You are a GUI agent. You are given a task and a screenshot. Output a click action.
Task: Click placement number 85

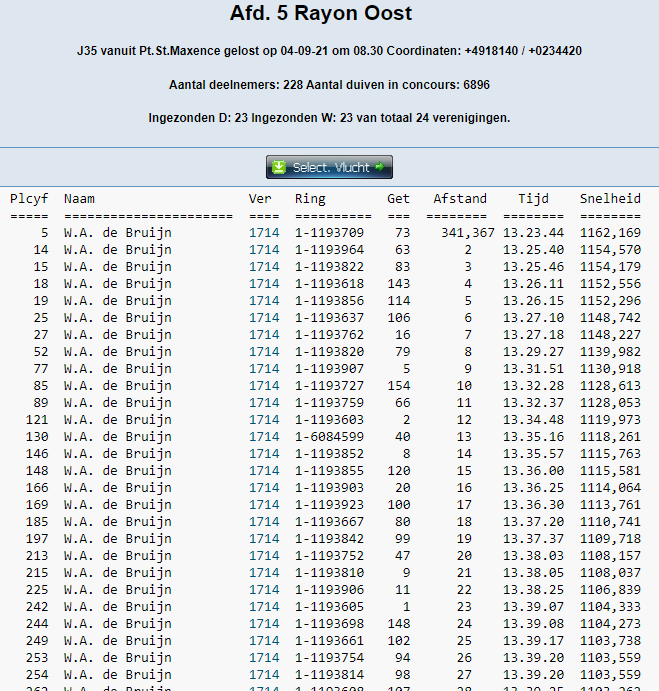tap(41, 386)
